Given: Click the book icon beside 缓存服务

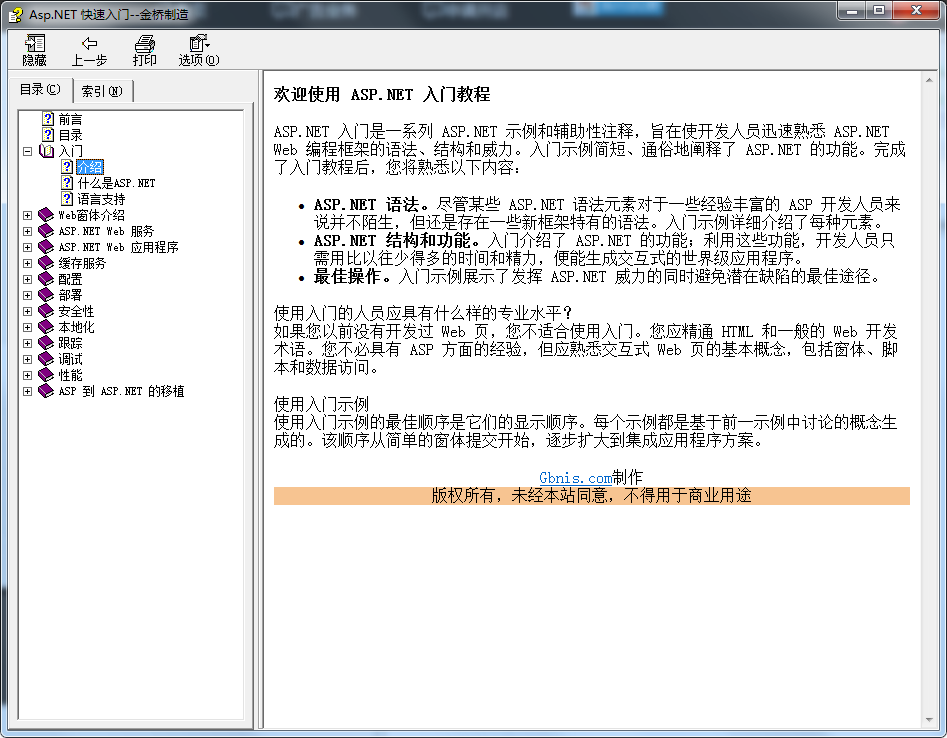Looking at the screenshot, I should point(44,262).
